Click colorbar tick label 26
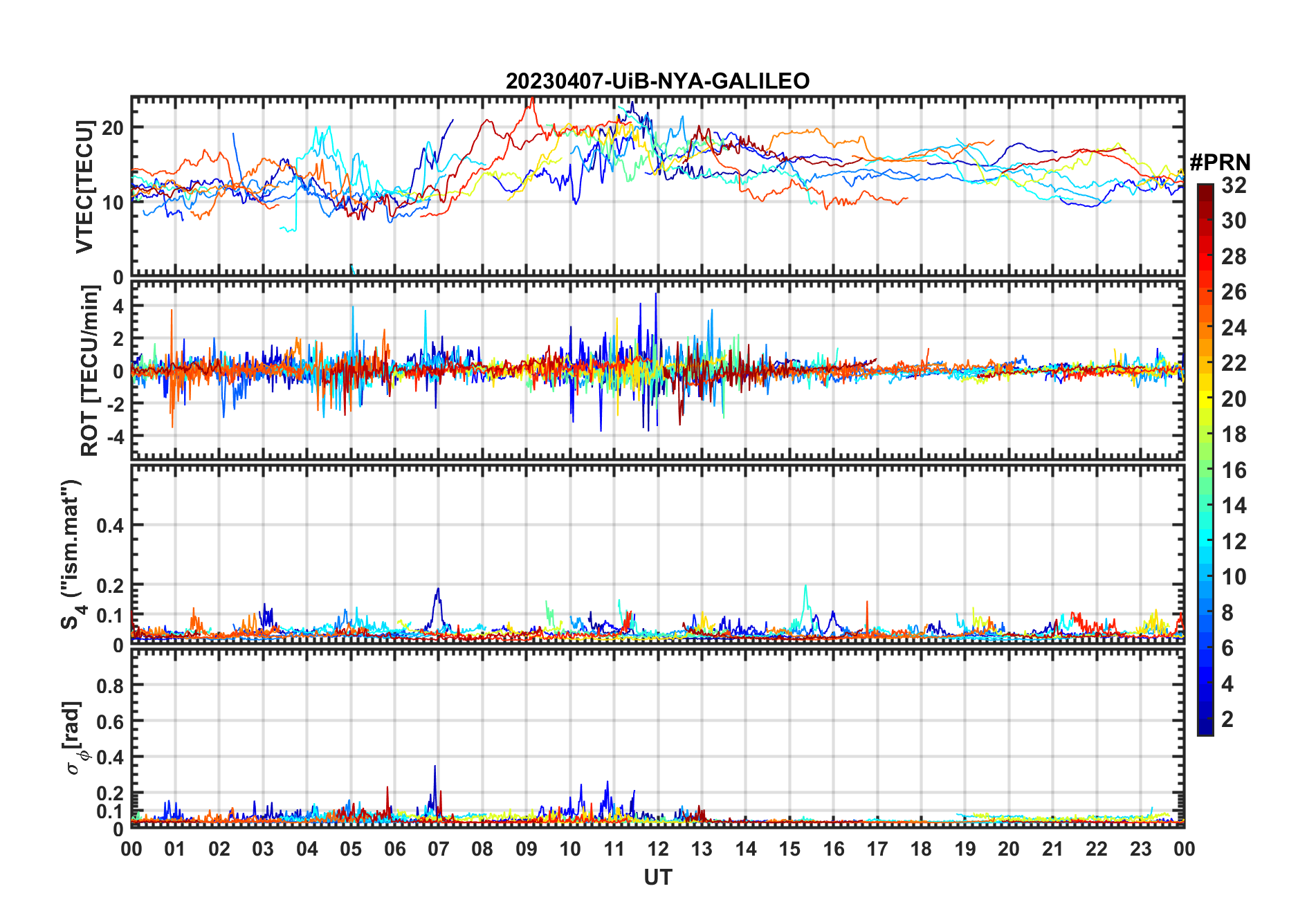This screenshot has height=920, width=1316. [1234, 292]
